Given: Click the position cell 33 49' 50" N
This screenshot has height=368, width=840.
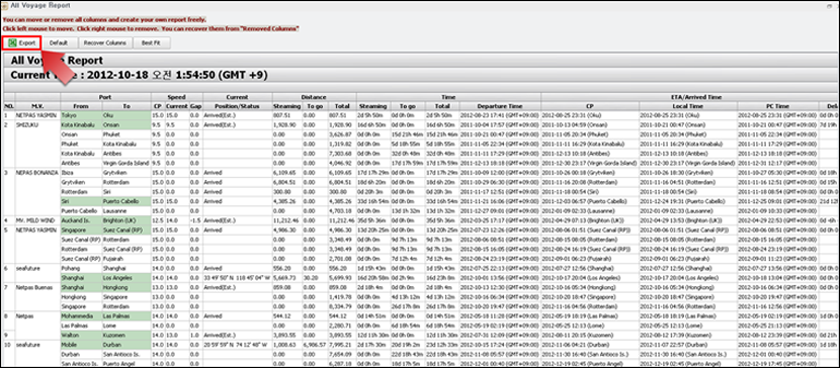Looking at the screenshot, I should pos(236,277).
